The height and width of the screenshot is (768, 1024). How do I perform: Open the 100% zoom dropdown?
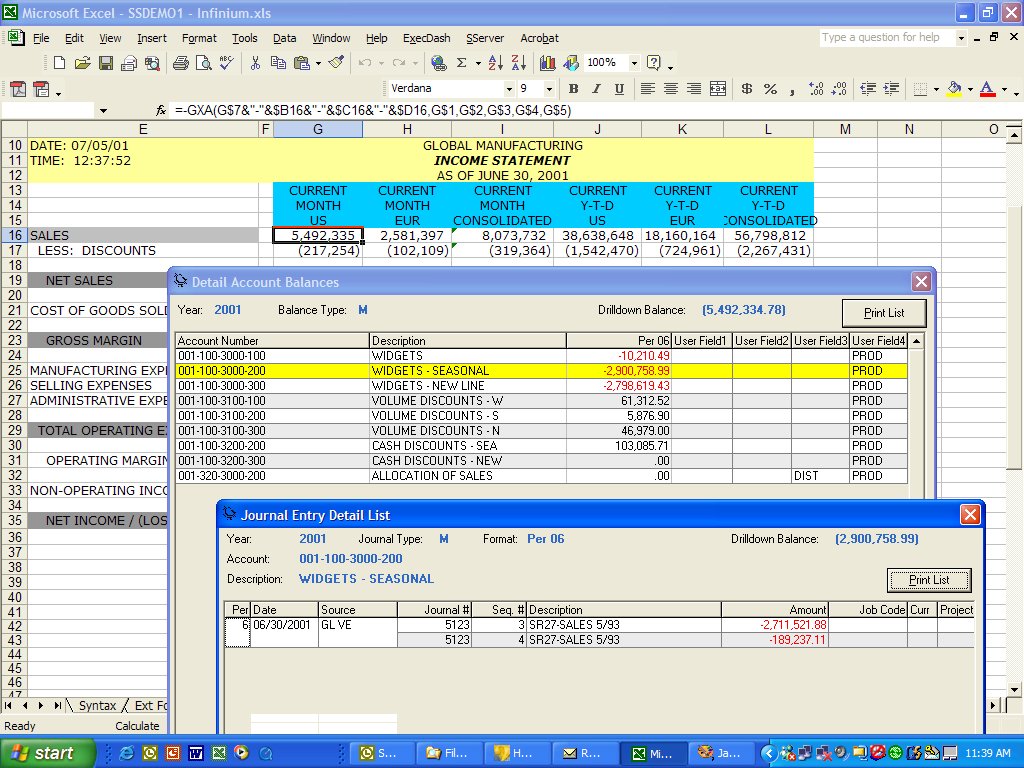[x=633, y=63]
